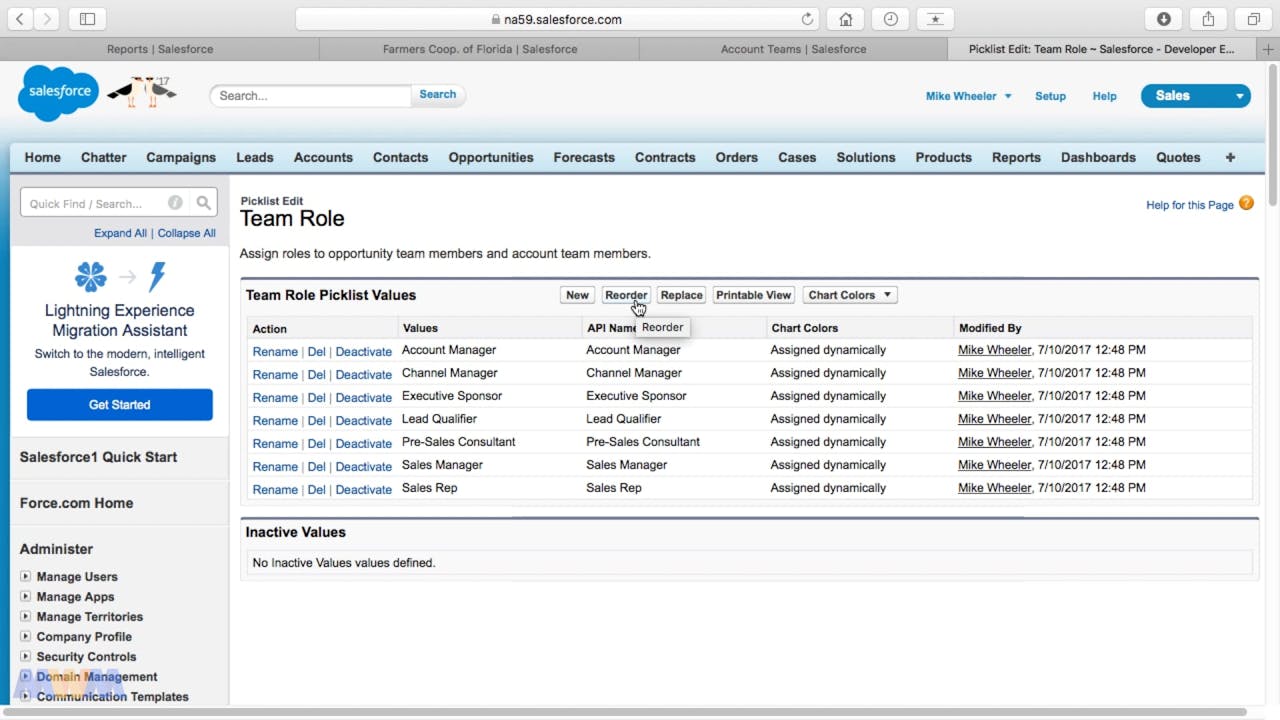Open the Campaigns navigation tab
This screenshot has height=720, width=1280.
click(181, 157)
